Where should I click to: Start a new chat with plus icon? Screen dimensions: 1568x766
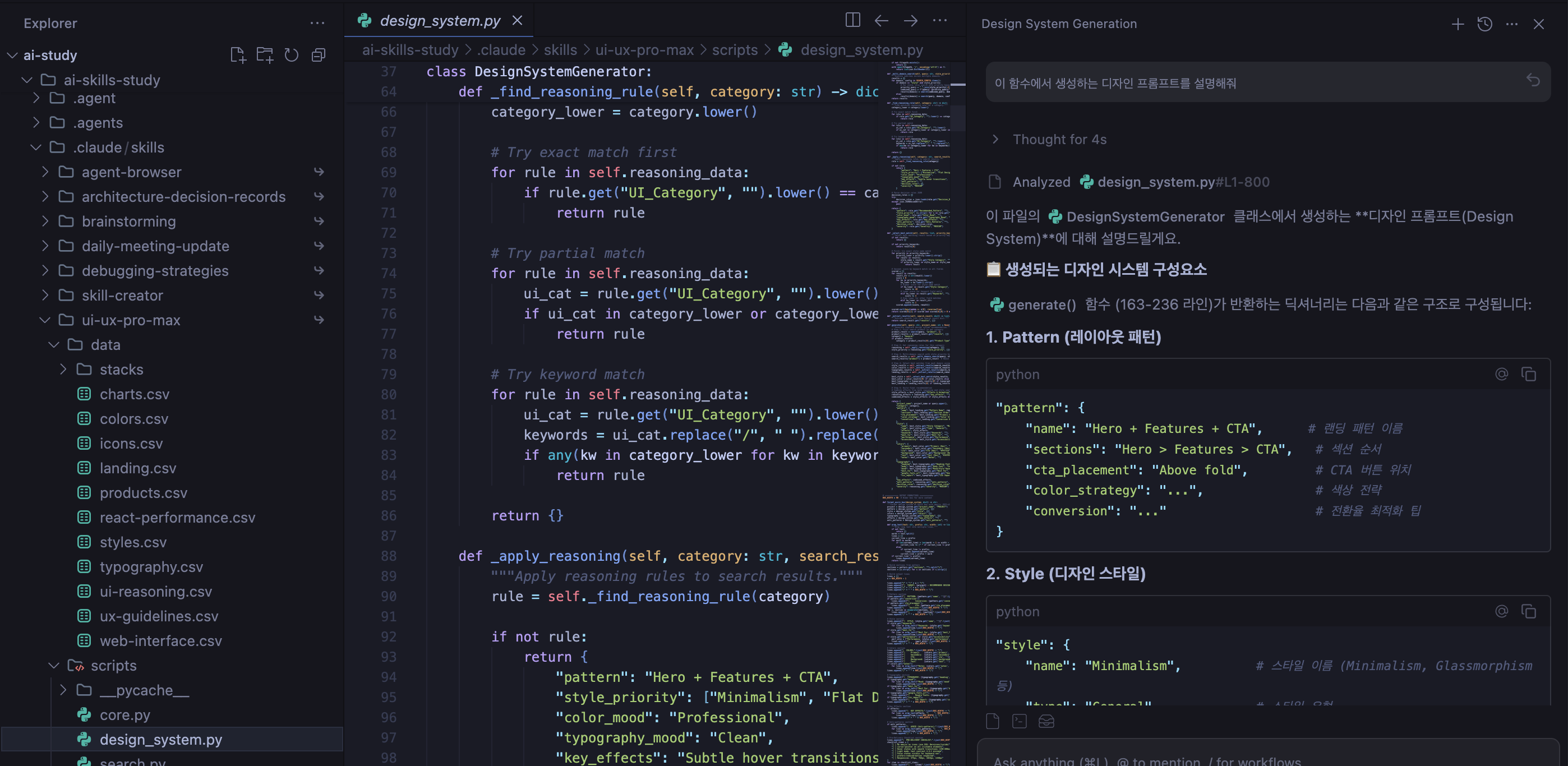tap(1457, 24)
